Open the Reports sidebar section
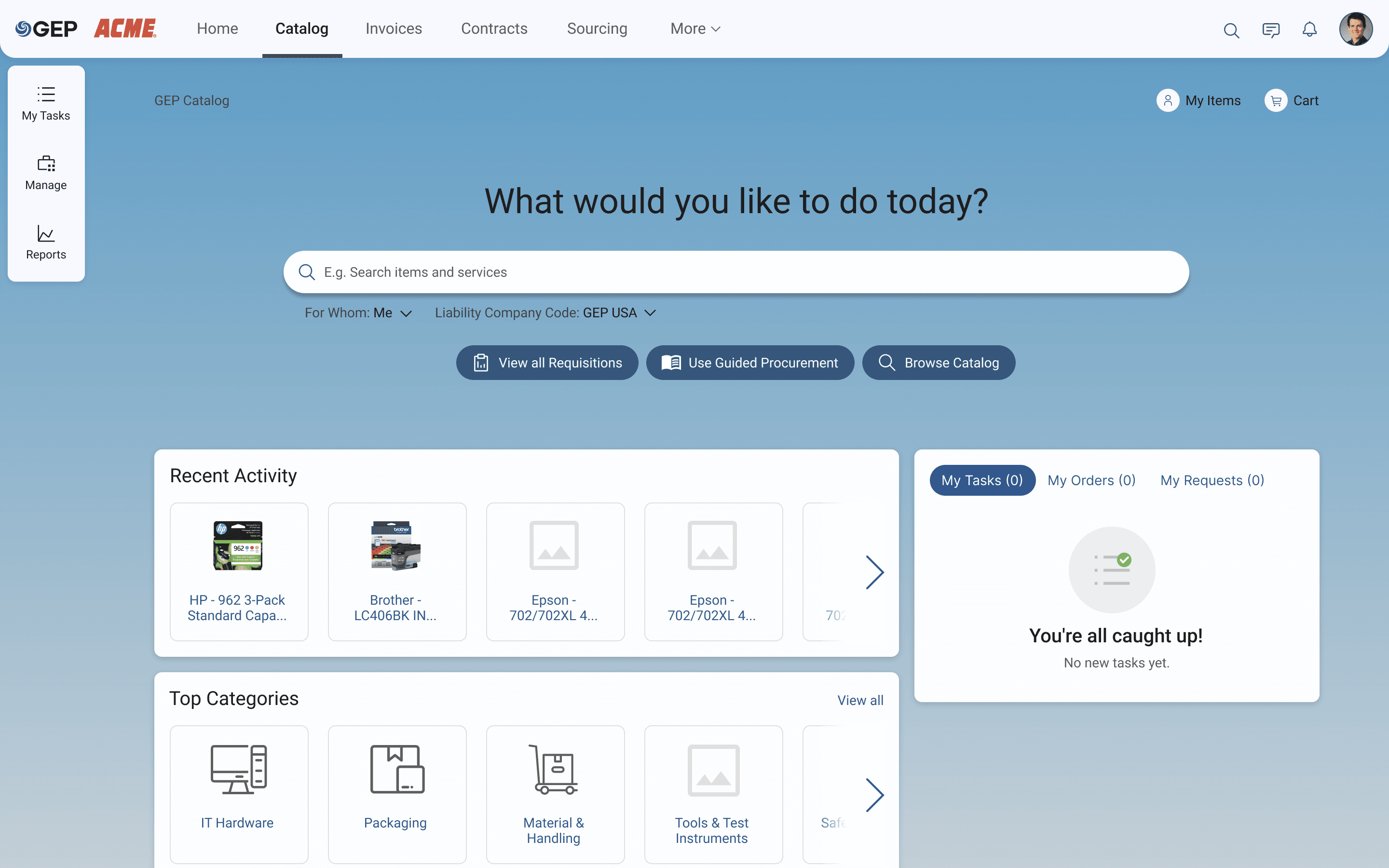The height and width of the screenshot is (868, 1389). tap(46, 242)
